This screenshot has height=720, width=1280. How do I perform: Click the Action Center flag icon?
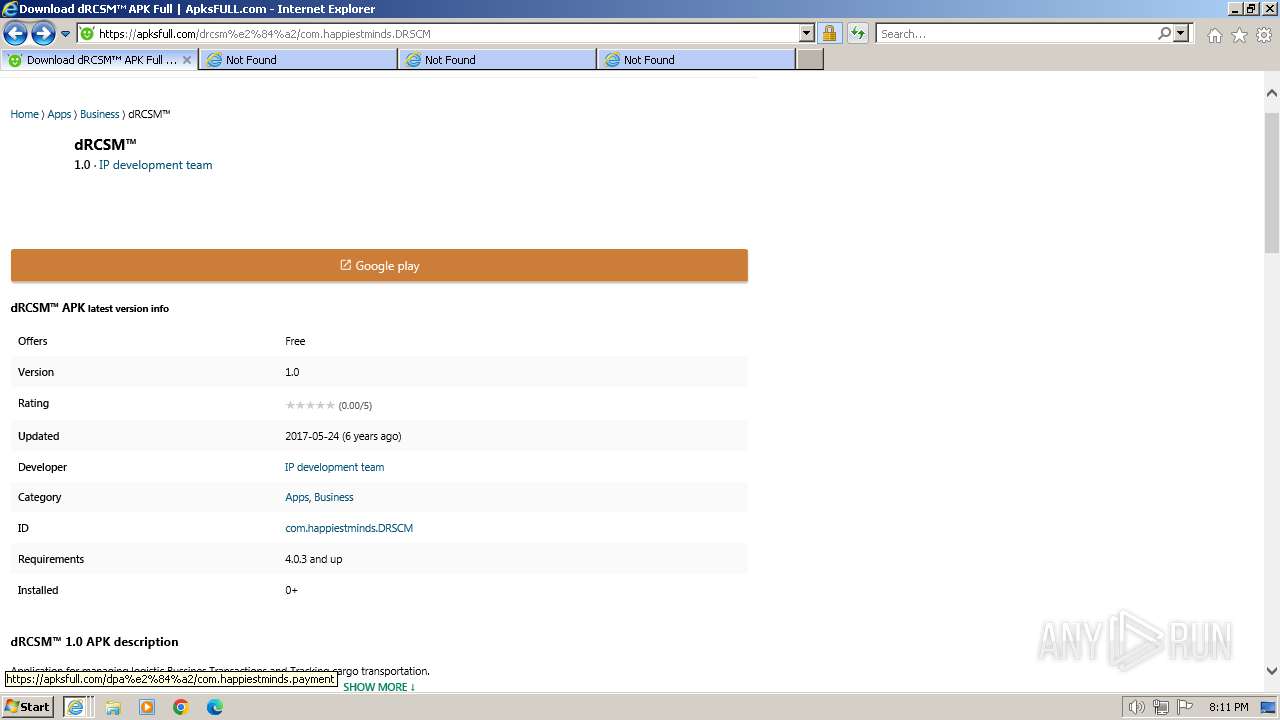[1185, 708]
